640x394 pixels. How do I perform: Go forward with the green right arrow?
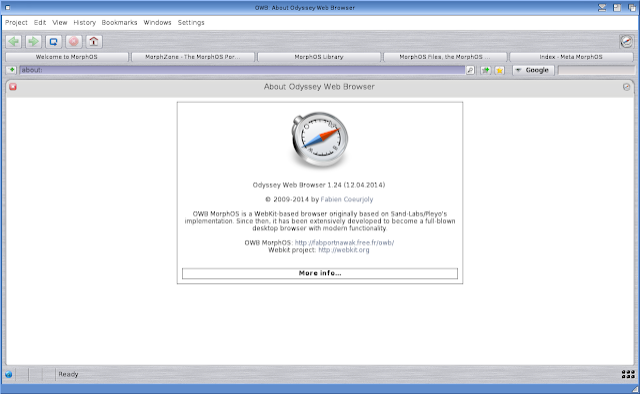33,42
